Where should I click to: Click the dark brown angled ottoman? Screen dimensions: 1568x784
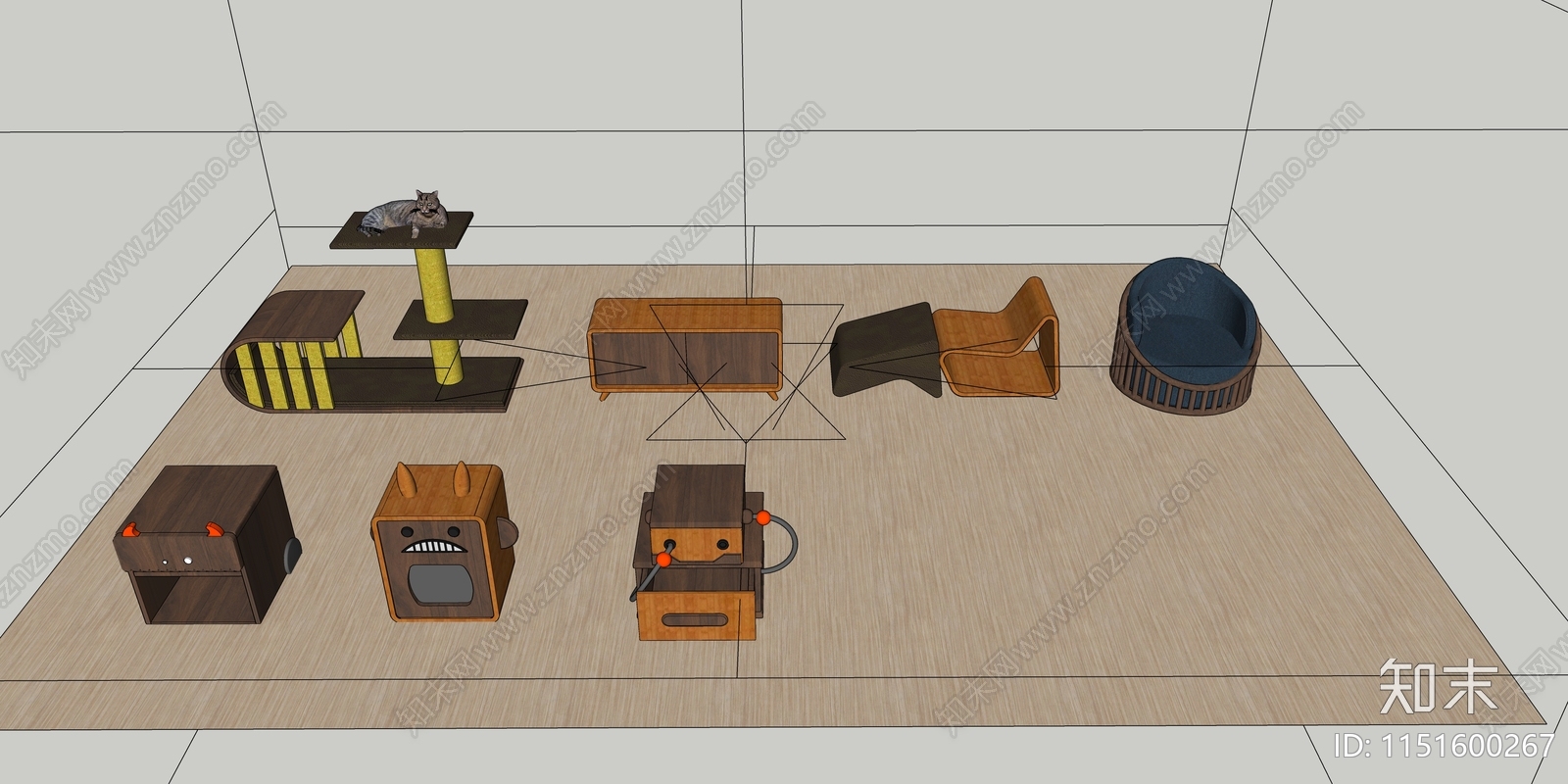point(886,351)
